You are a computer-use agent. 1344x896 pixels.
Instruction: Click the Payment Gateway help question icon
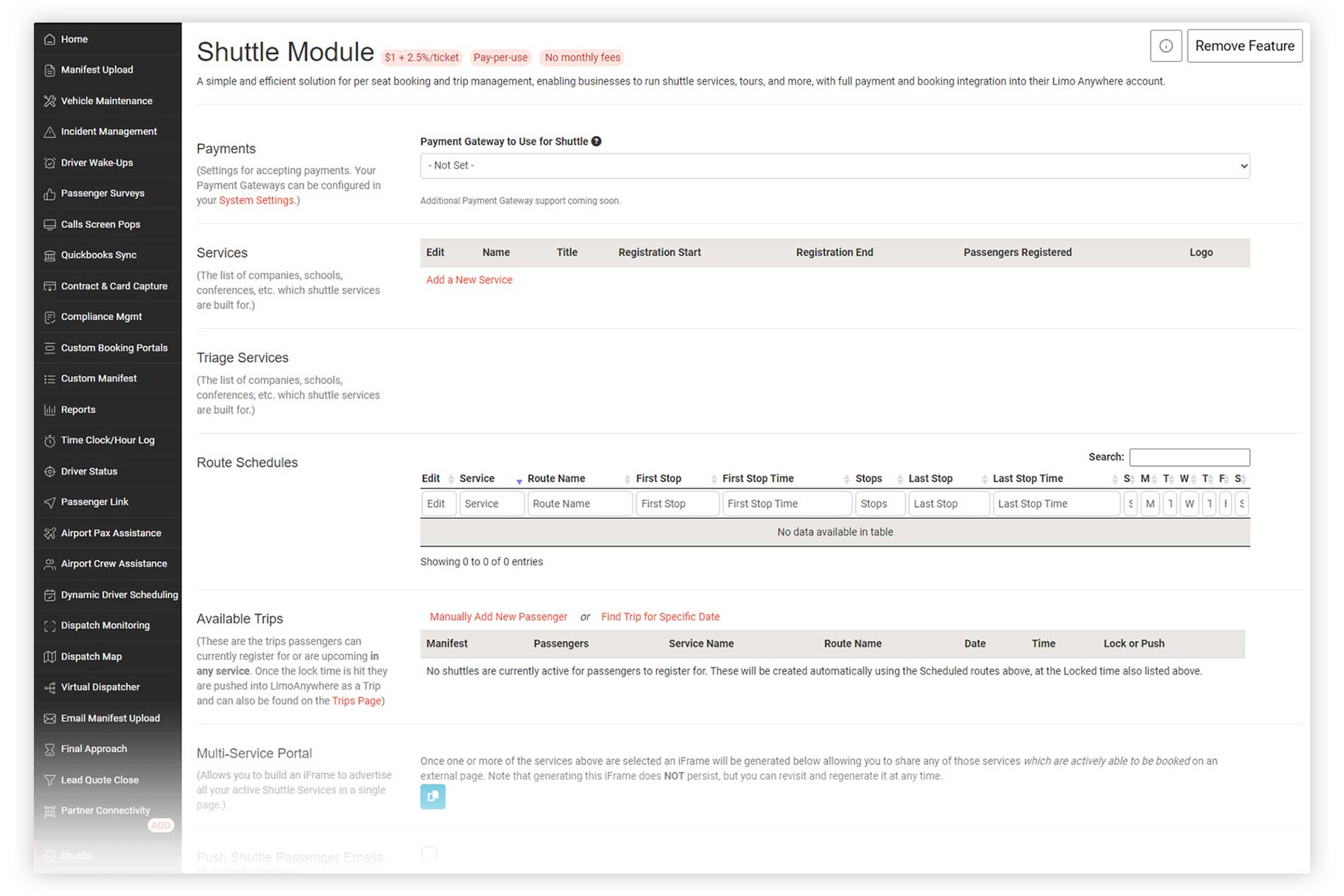coord(596,141)
